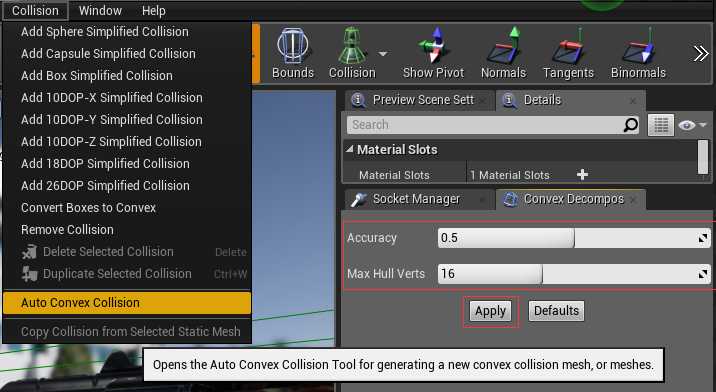Select Copy Collision from Selected Static Mesh

coord(127,331)
